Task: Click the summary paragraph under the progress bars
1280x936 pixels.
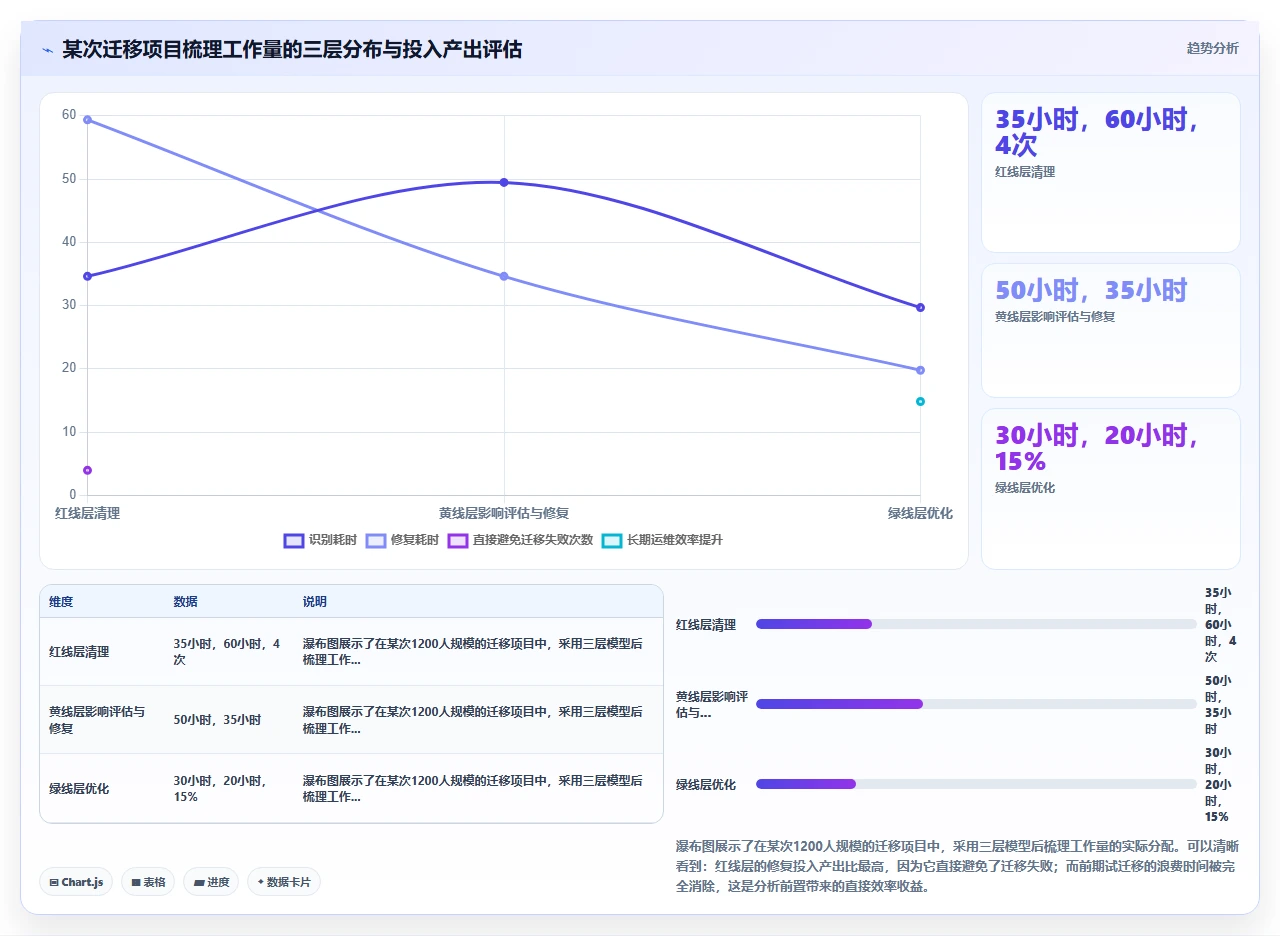Action: tap(957, 866)
